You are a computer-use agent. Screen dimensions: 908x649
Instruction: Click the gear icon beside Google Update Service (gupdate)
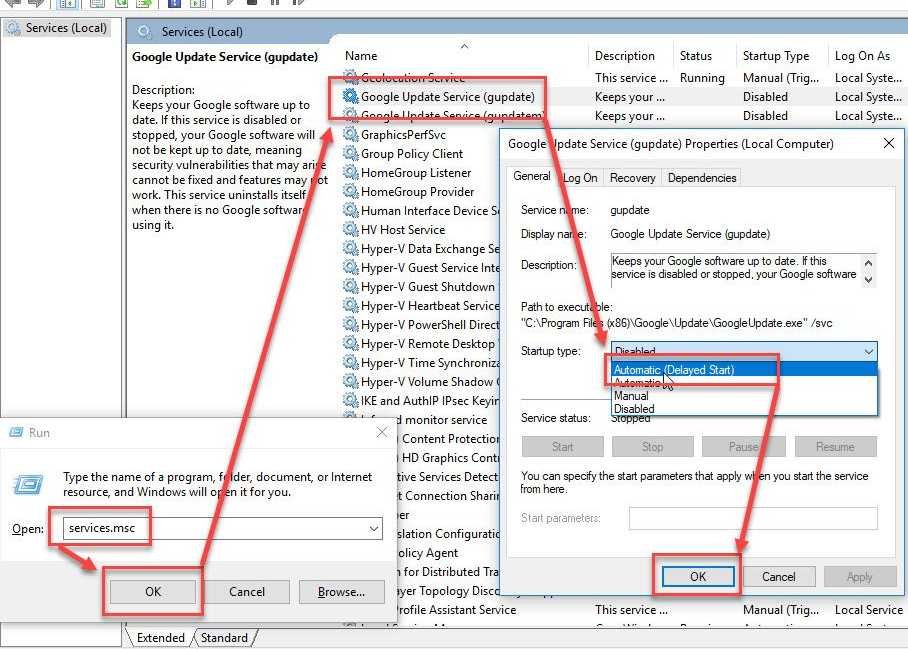[x=350, y=96]
